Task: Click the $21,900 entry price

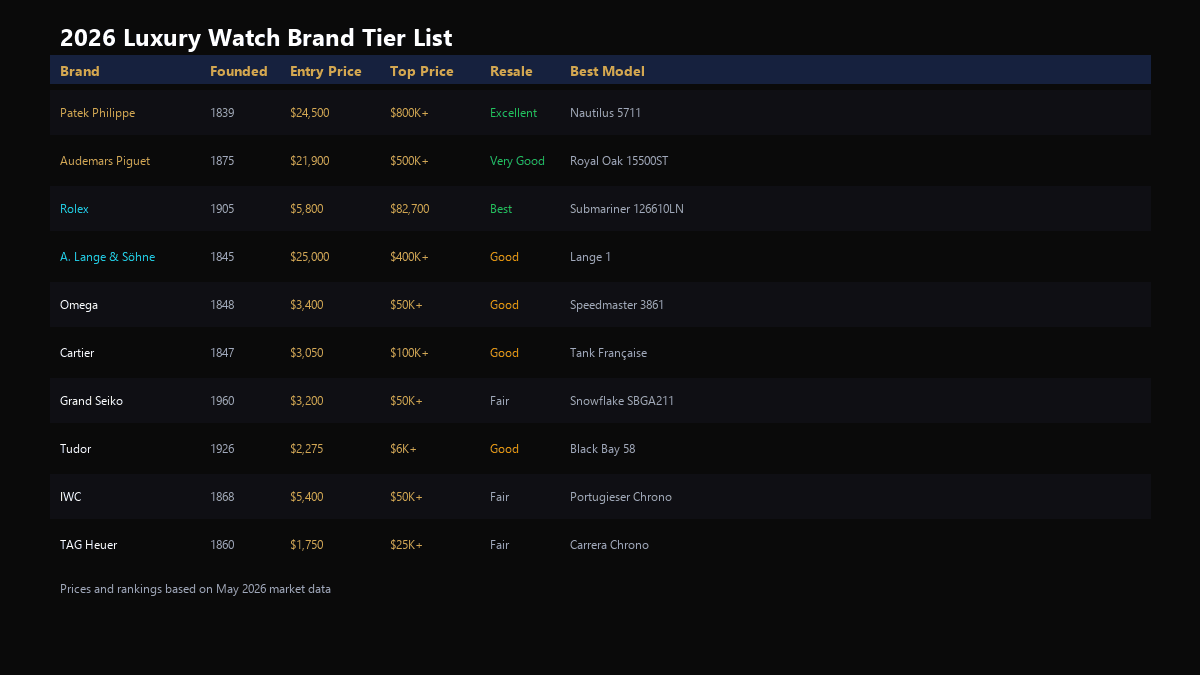Action: pyautogui.click(x=309, y=161)
